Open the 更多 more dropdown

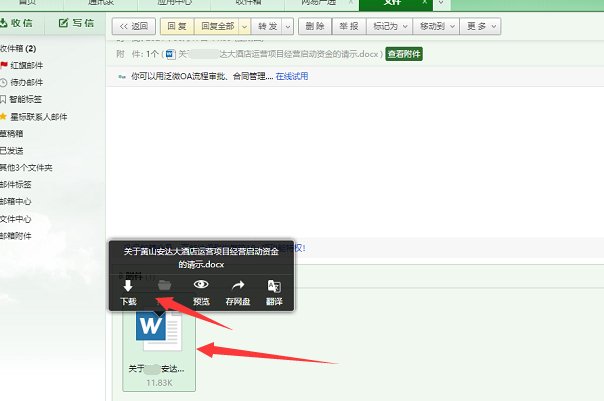point(480,26)
